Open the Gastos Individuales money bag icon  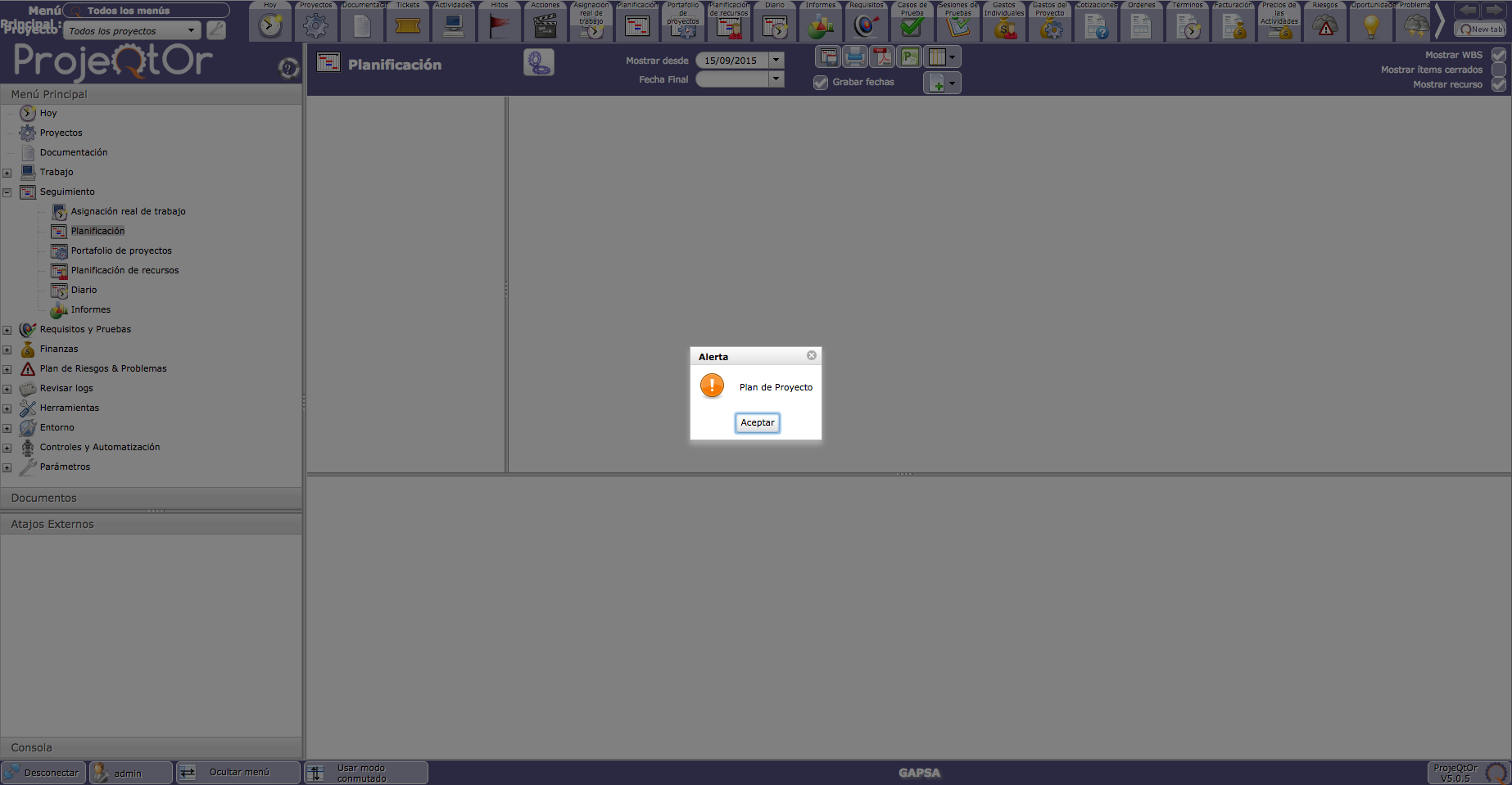(x=1004, y=28)
